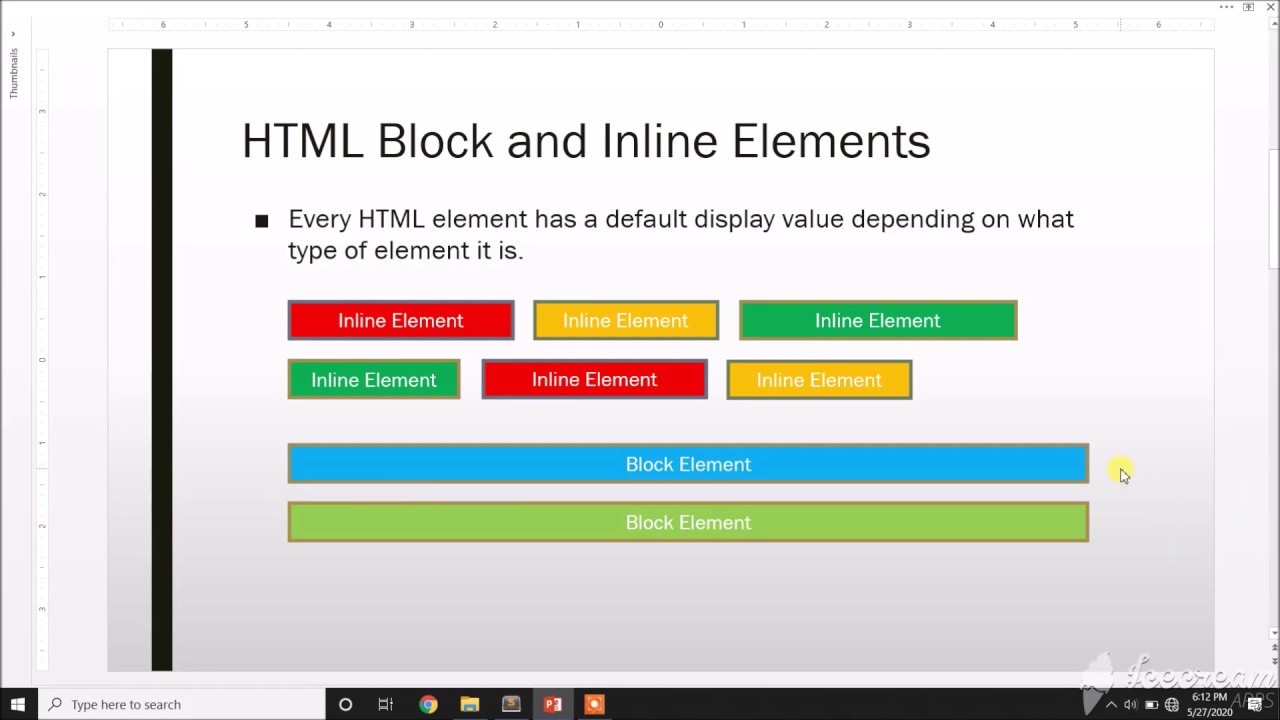The height and width of the screenshot is (720, 1280).
Task: Open Task View on the taskbar
Action: pyautogui.click(x=386, y=704)
